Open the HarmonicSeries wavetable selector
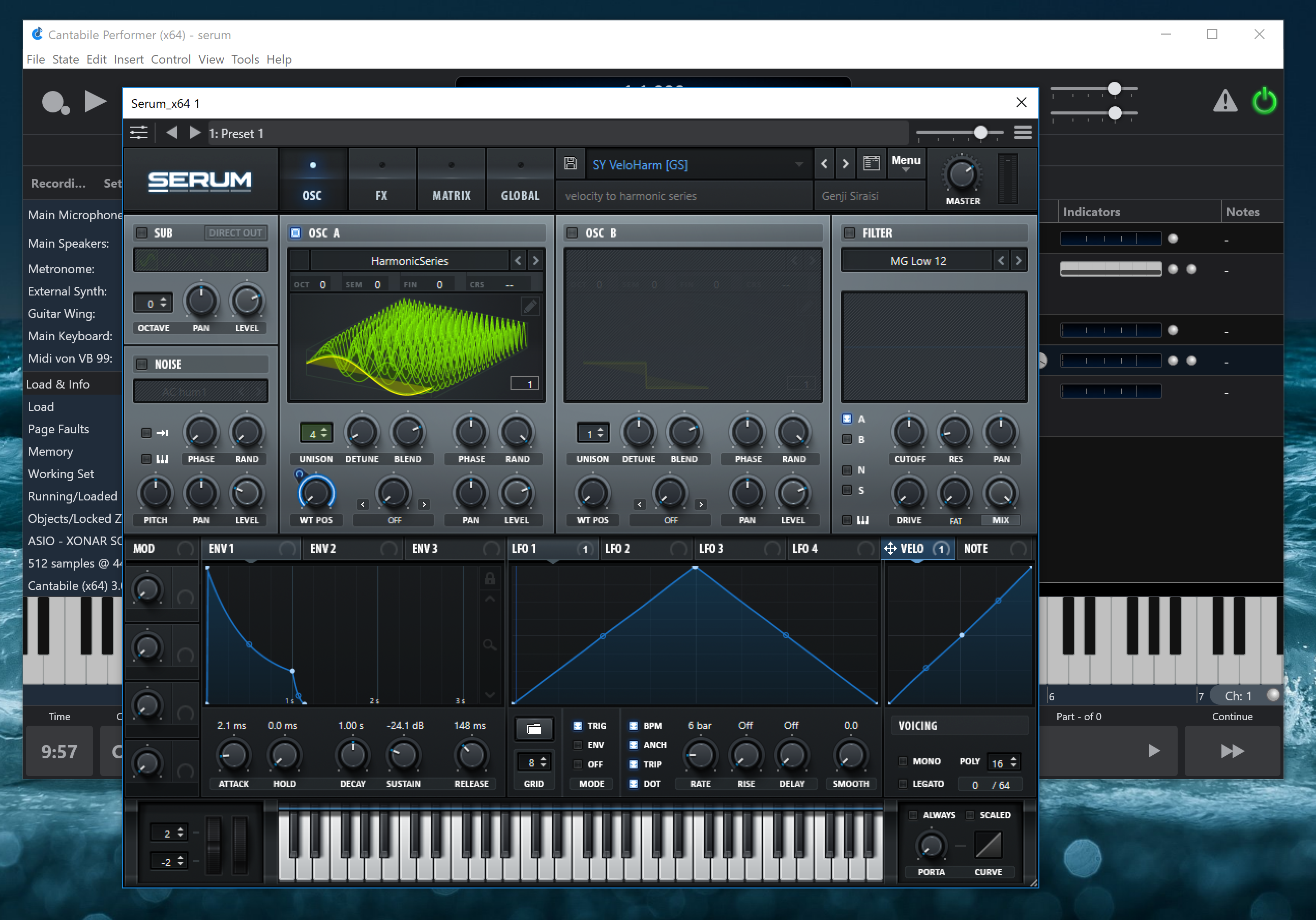 (x=409, y=261)
